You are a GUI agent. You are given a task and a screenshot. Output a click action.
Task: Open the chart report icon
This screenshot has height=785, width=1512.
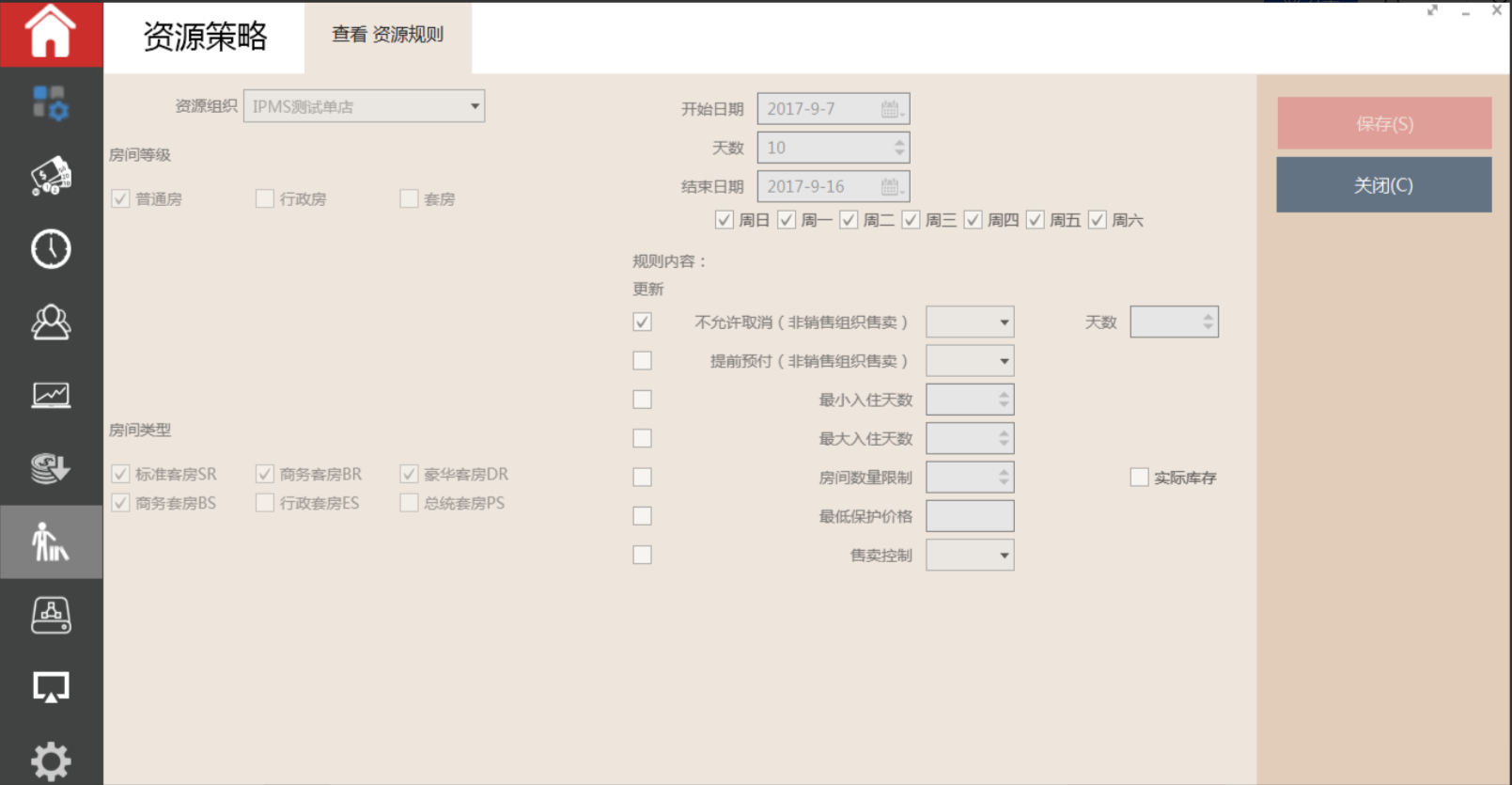tap(51, 395)
